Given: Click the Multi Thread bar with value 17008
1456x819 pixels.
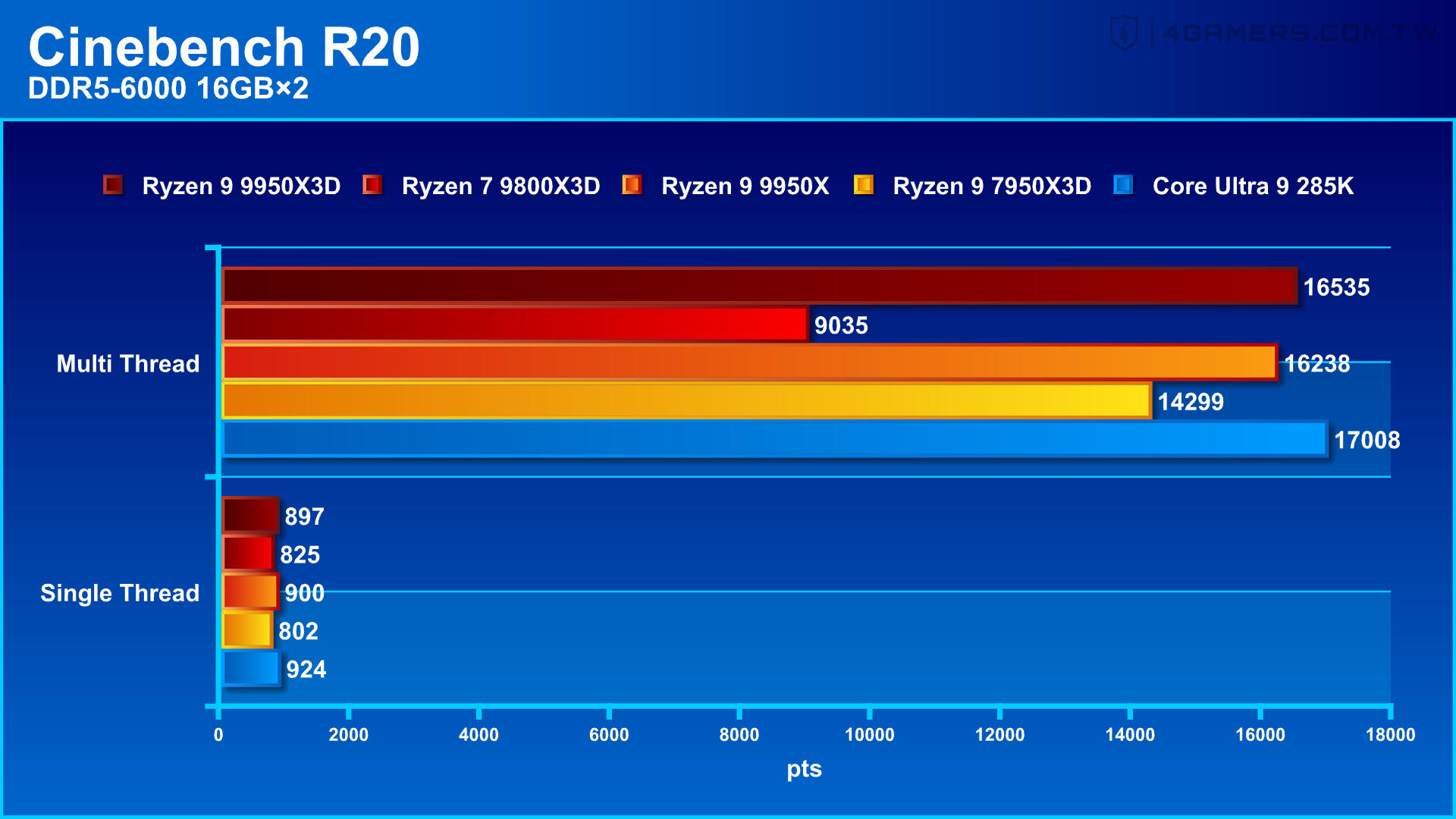Looking at the screenshot, I should pyautogui.click(x=774, y=439).
